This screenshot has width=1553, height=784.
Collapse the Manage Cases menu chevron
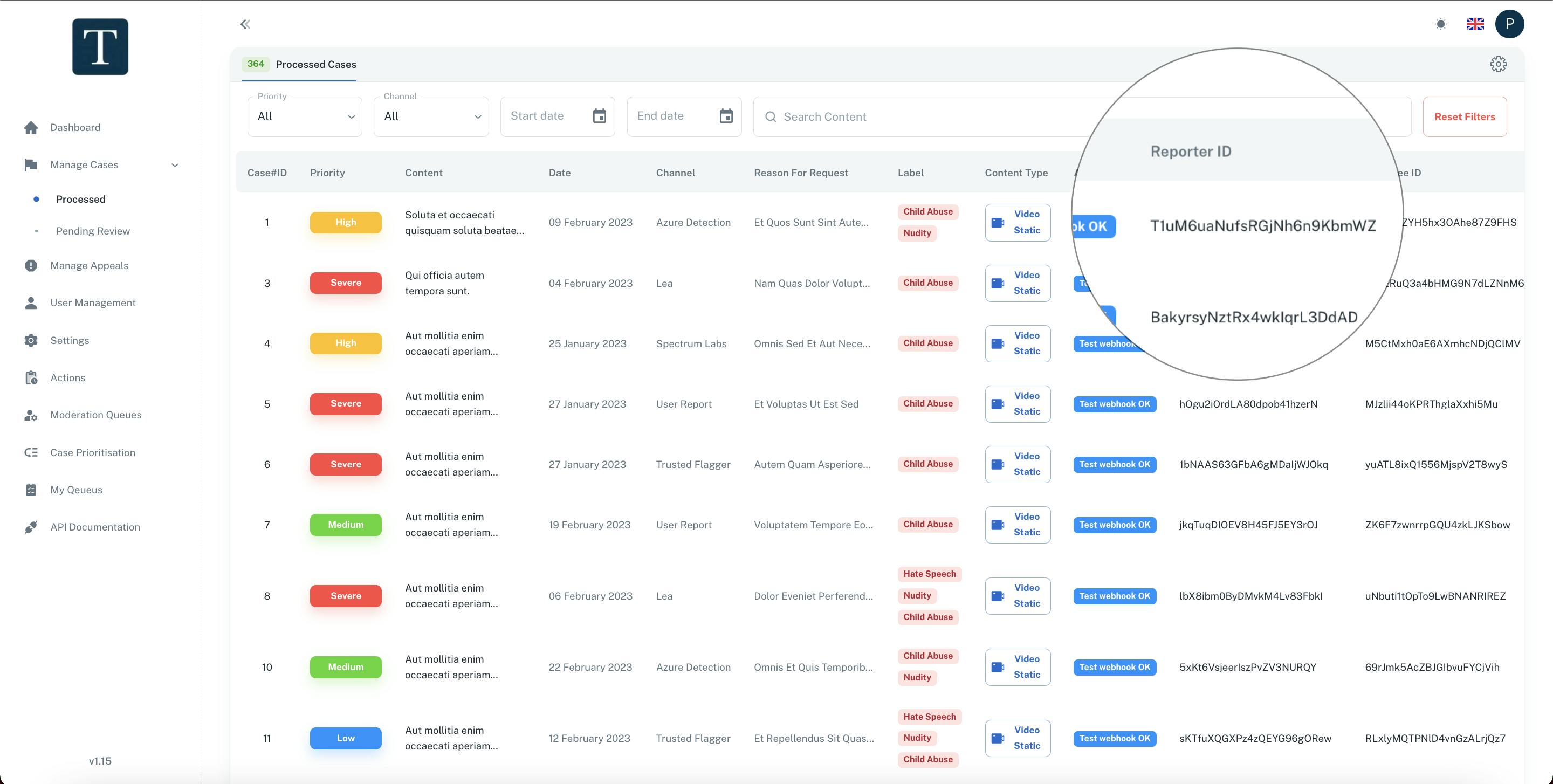click(x=175, y=165)
